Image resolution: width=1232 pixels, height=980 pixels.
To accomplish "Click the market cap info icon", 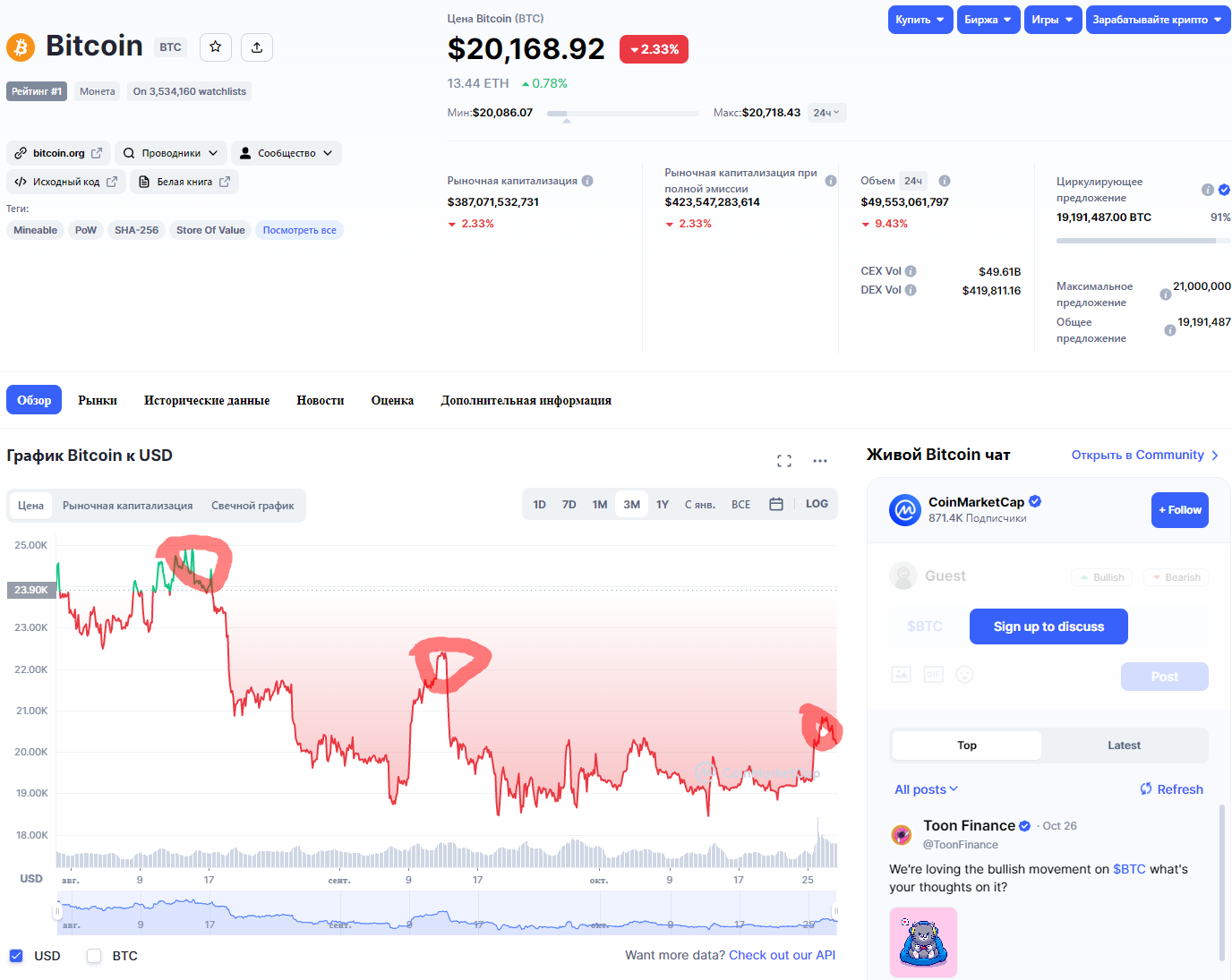I will (x=587, y=181).
